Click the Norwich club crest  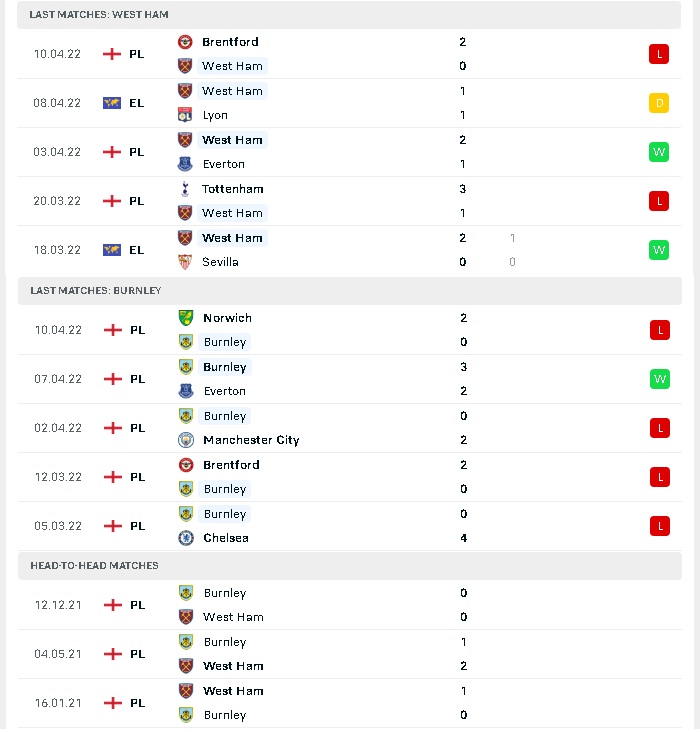tap(186, 318)
